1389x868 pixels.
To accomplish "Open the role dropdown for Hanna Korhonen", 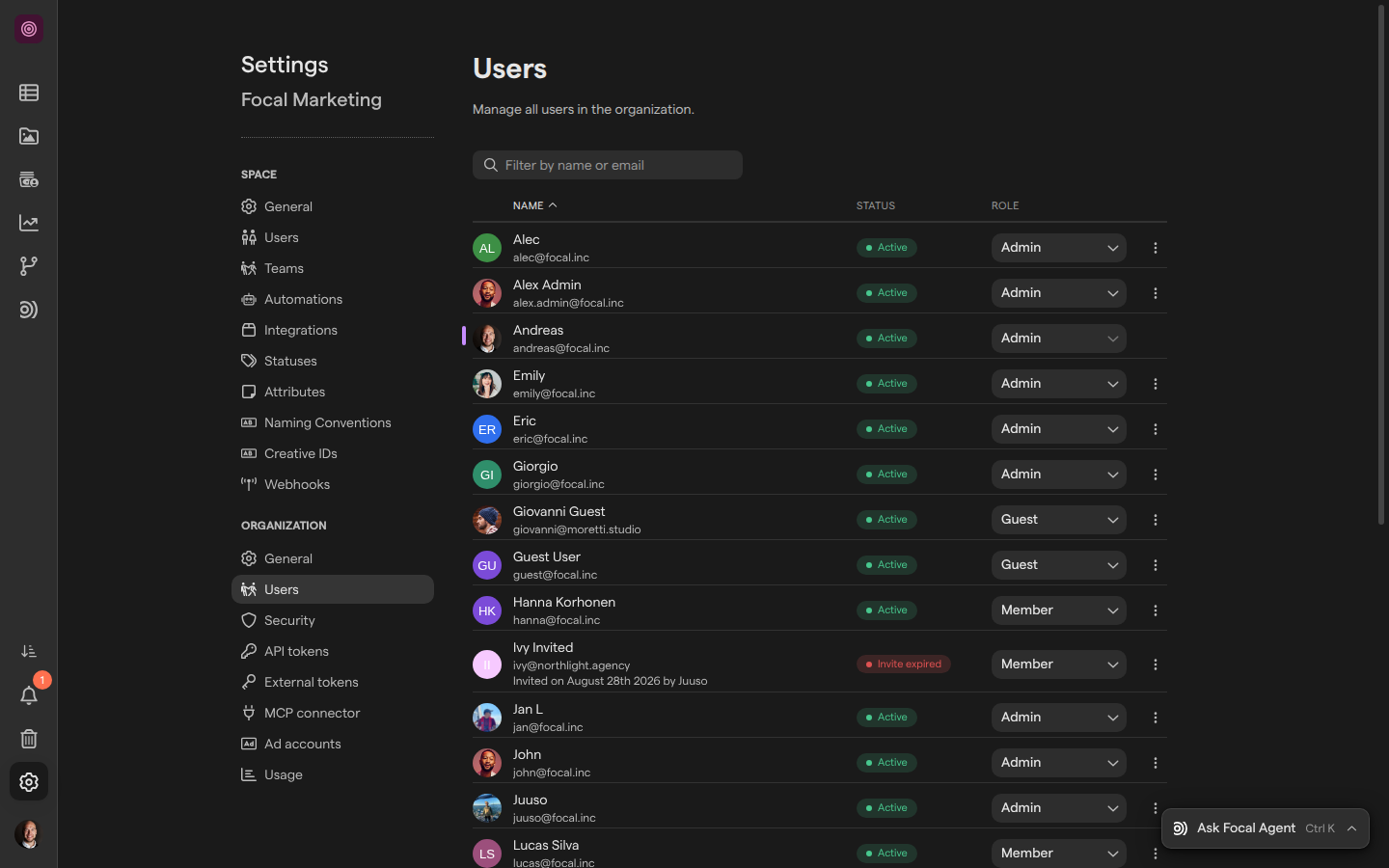I will pyautogui.click(x=1059, y=610).
